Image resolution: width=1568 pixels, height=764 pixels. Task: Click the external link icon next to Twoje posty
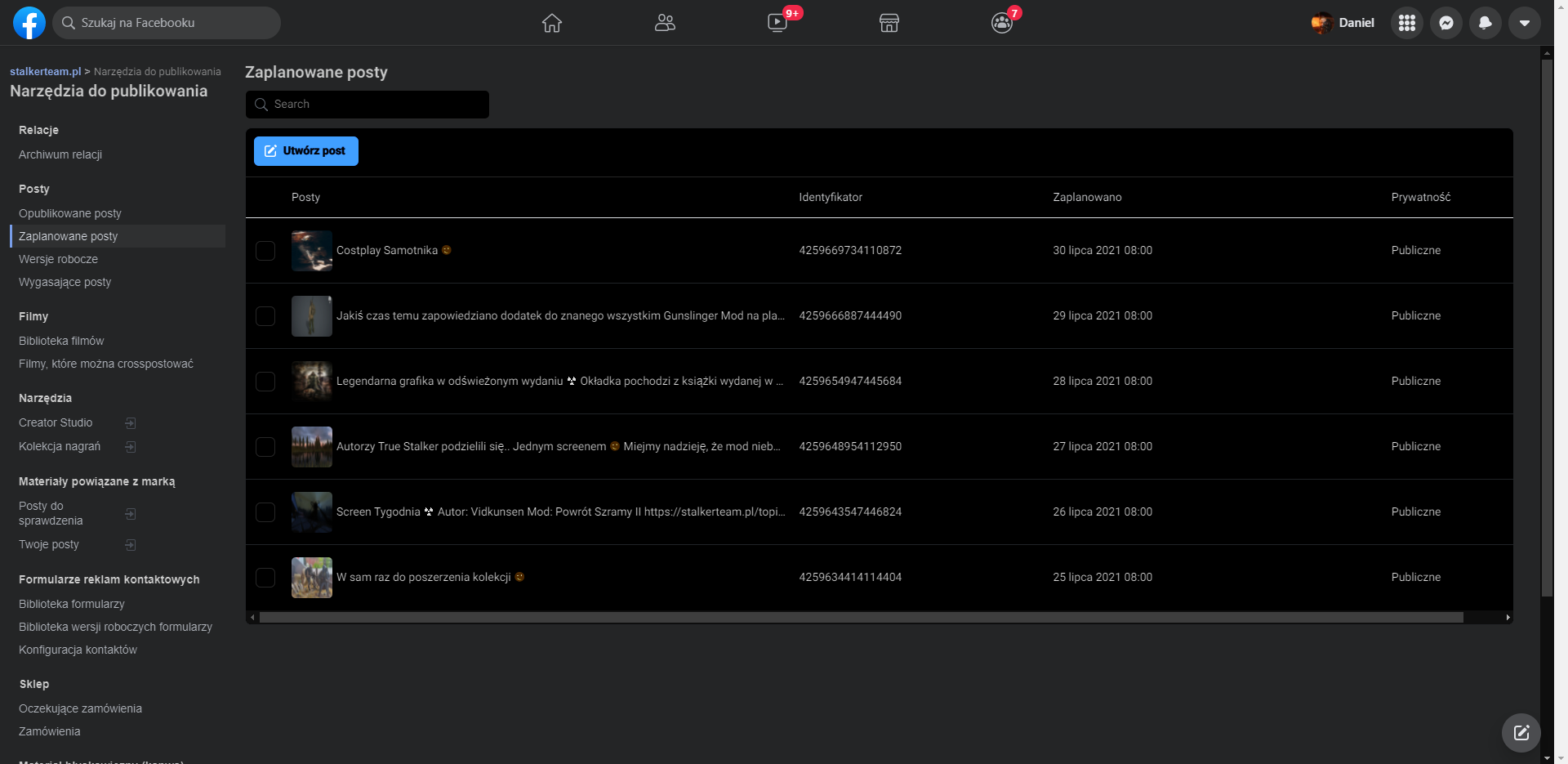(x=131, y=545)
